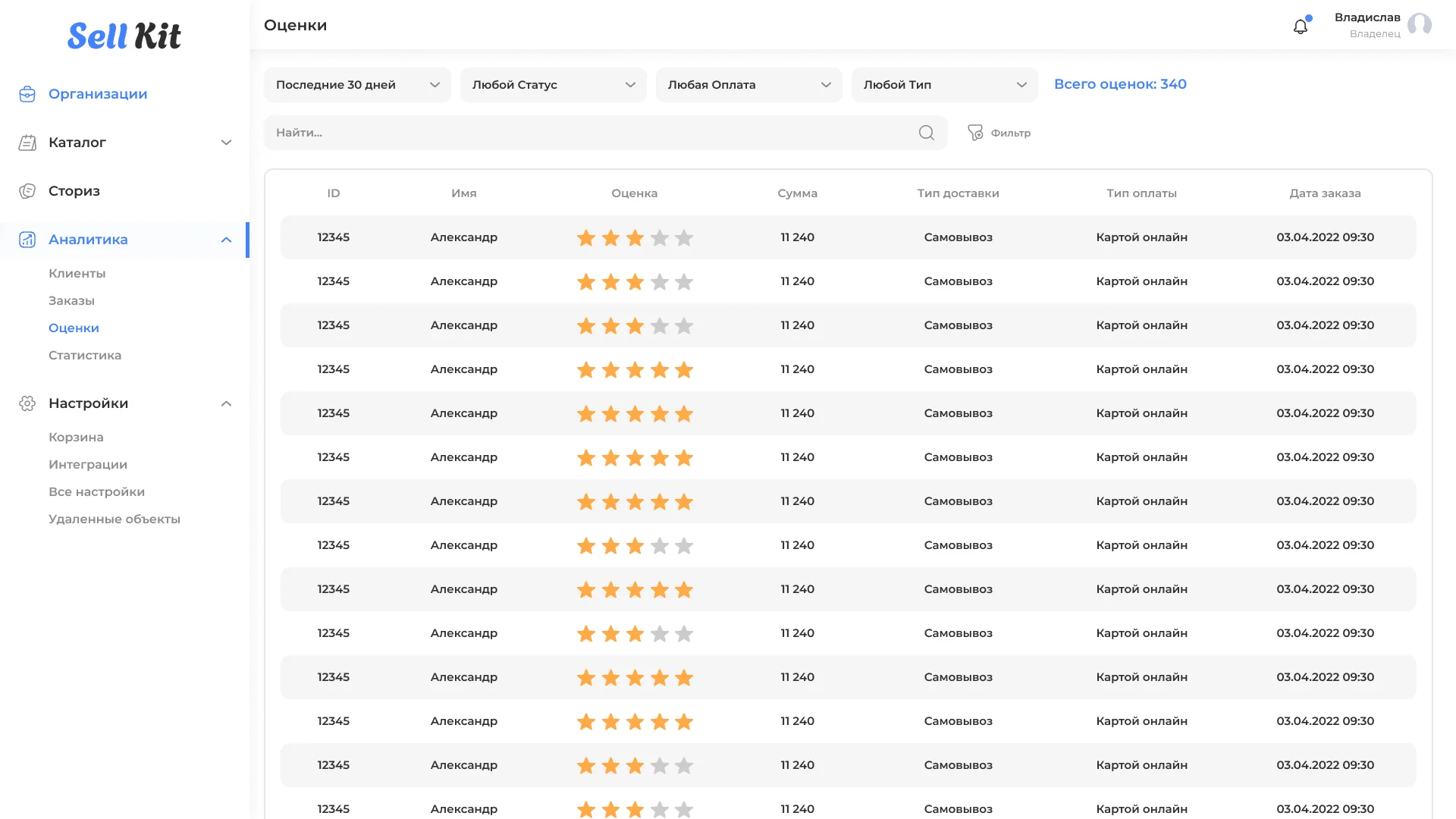This screenshot has height=819, width=1456.
Task: Collapse the Настройки section chevron
Action: 226,403
